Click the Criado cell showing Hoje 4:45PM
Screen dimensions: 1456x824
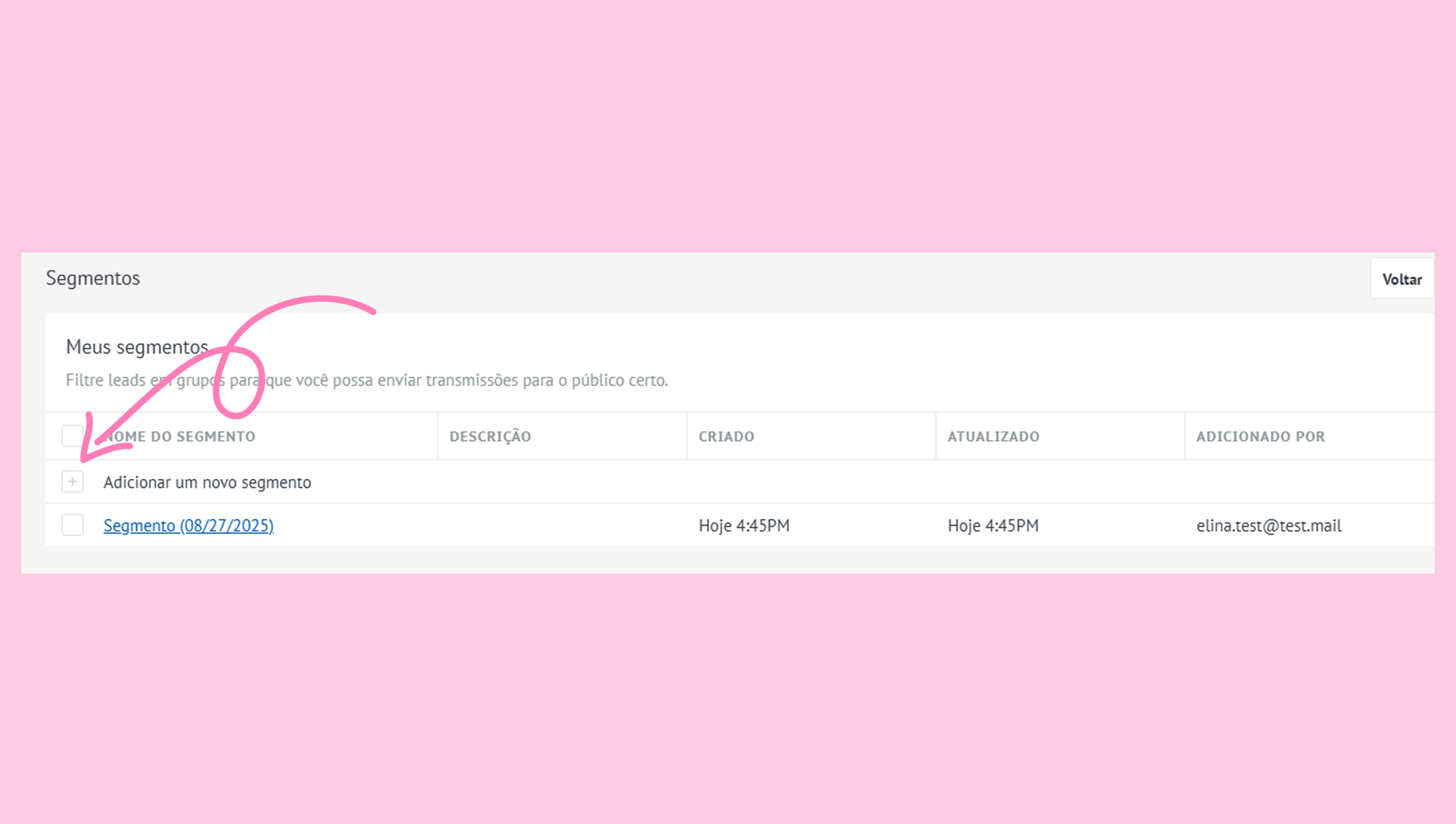coord(744,526)
